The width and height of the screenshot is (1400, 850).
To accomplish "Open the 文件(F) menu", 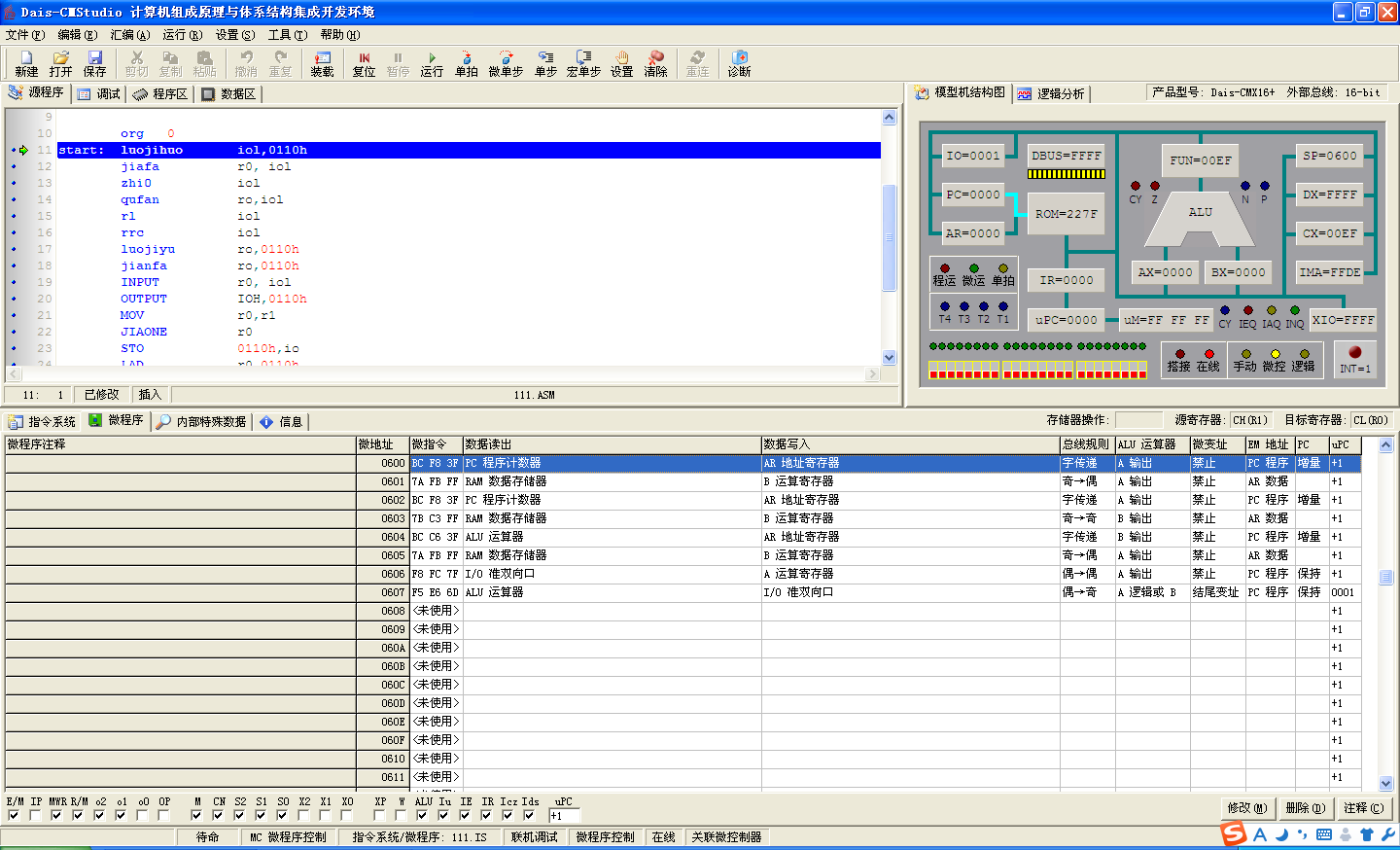I will tap(25, 35).
